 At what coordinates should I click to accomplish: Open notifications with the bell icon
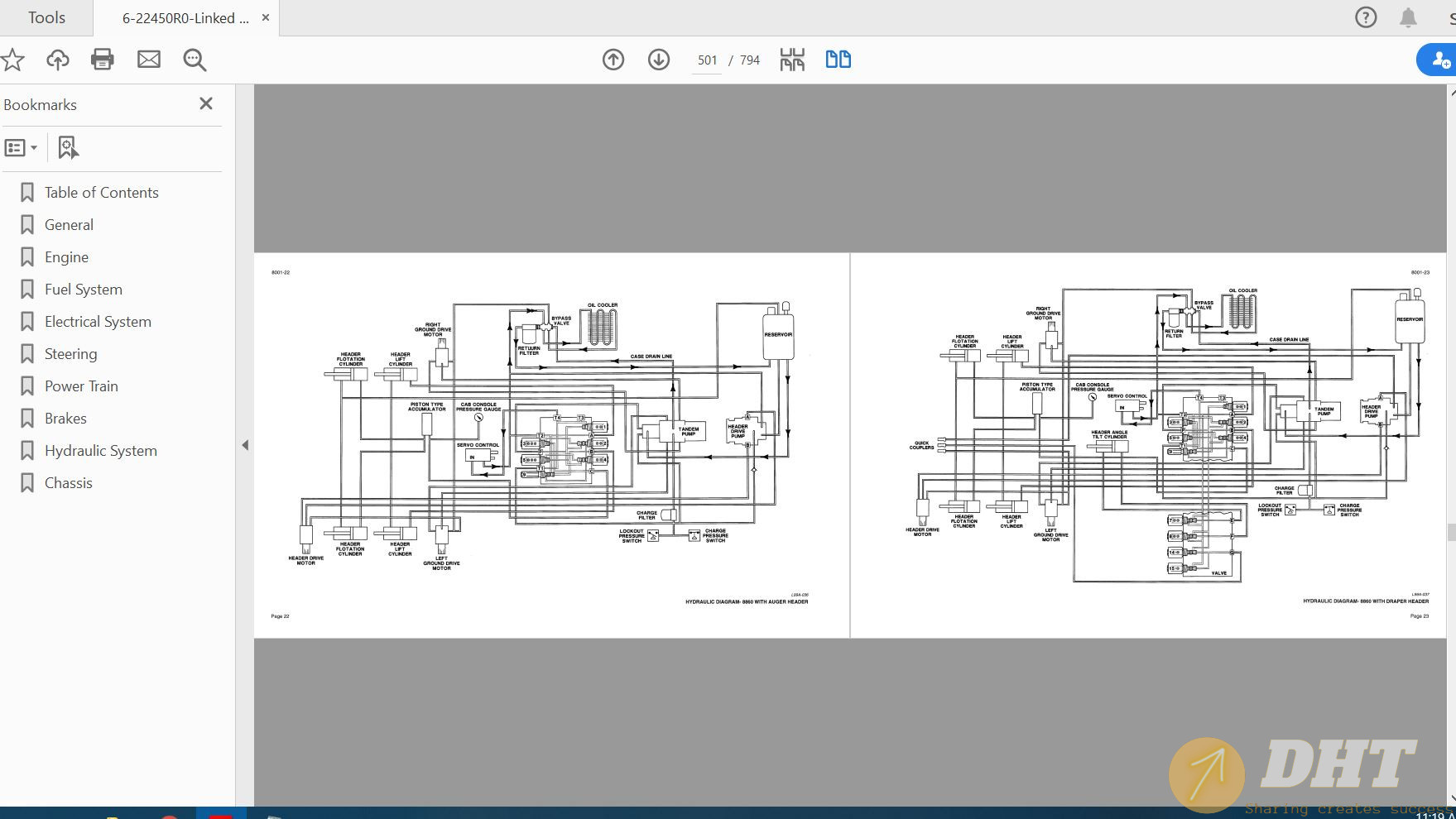pos(1407,17)
